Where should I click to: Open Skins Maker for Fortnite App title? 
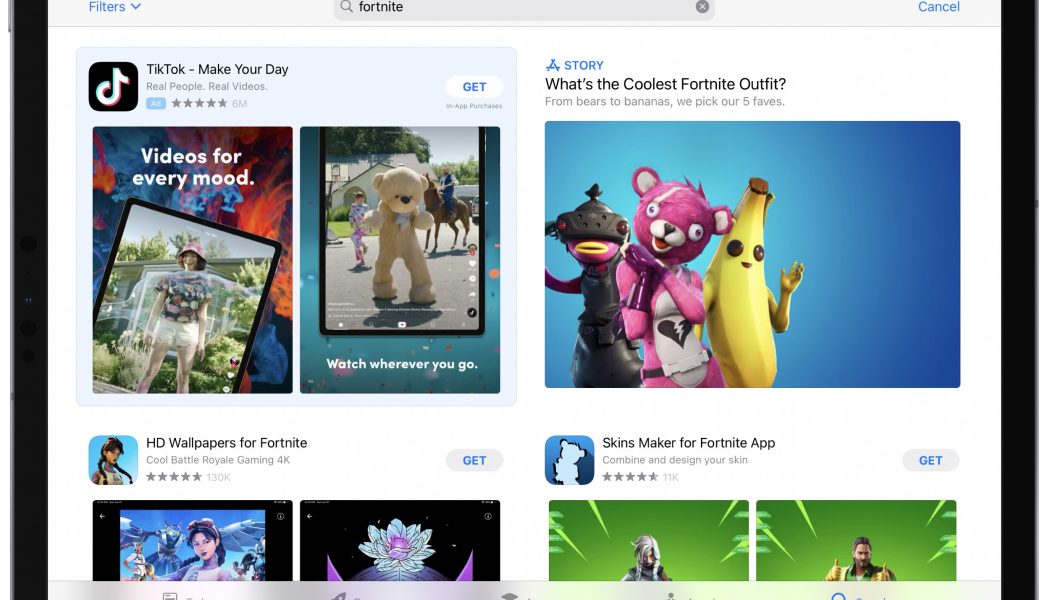point(688,443)
